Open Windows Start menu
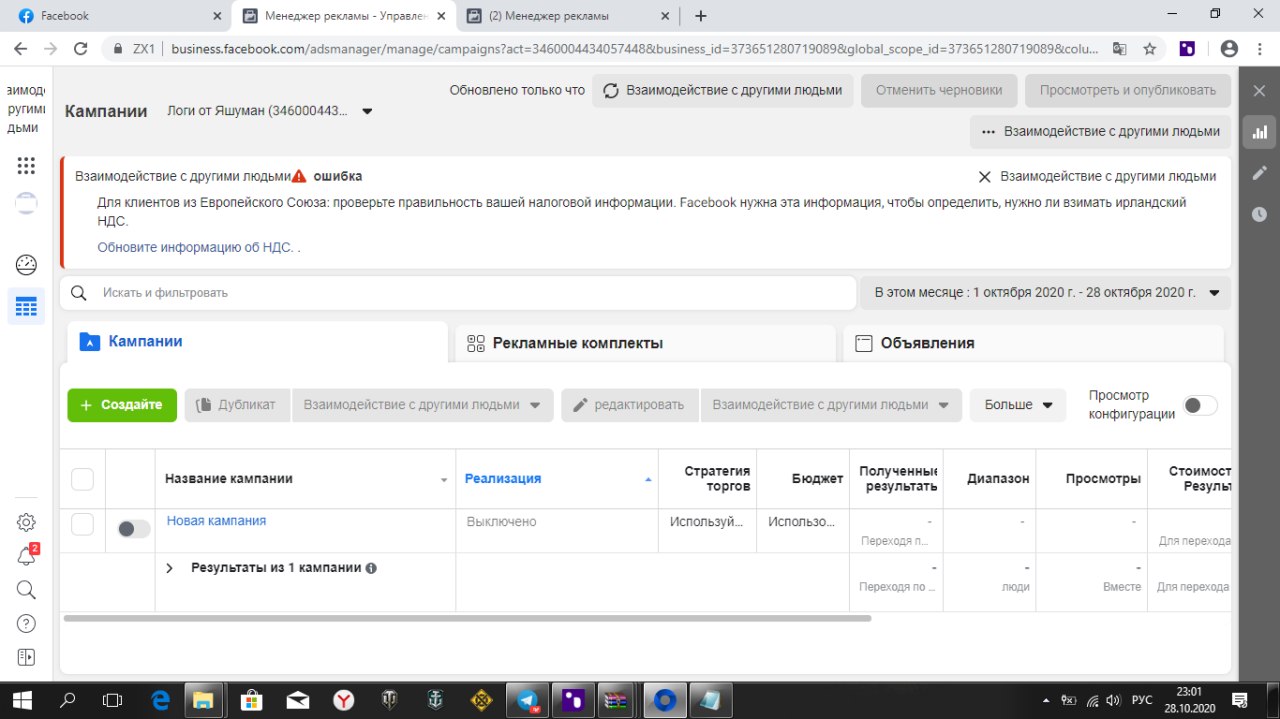This screenshot has width=1280, height=719. point(22,700)
